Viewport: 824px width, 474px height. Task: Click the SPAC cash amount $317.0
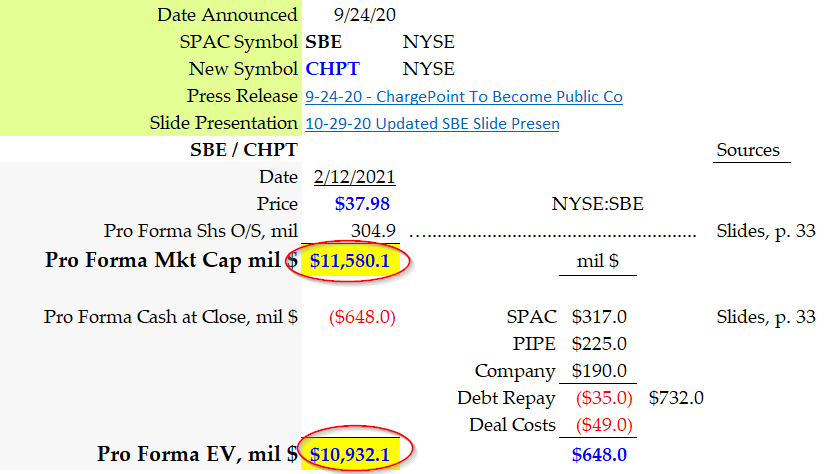pyautogui.click(x=599, y=317)
